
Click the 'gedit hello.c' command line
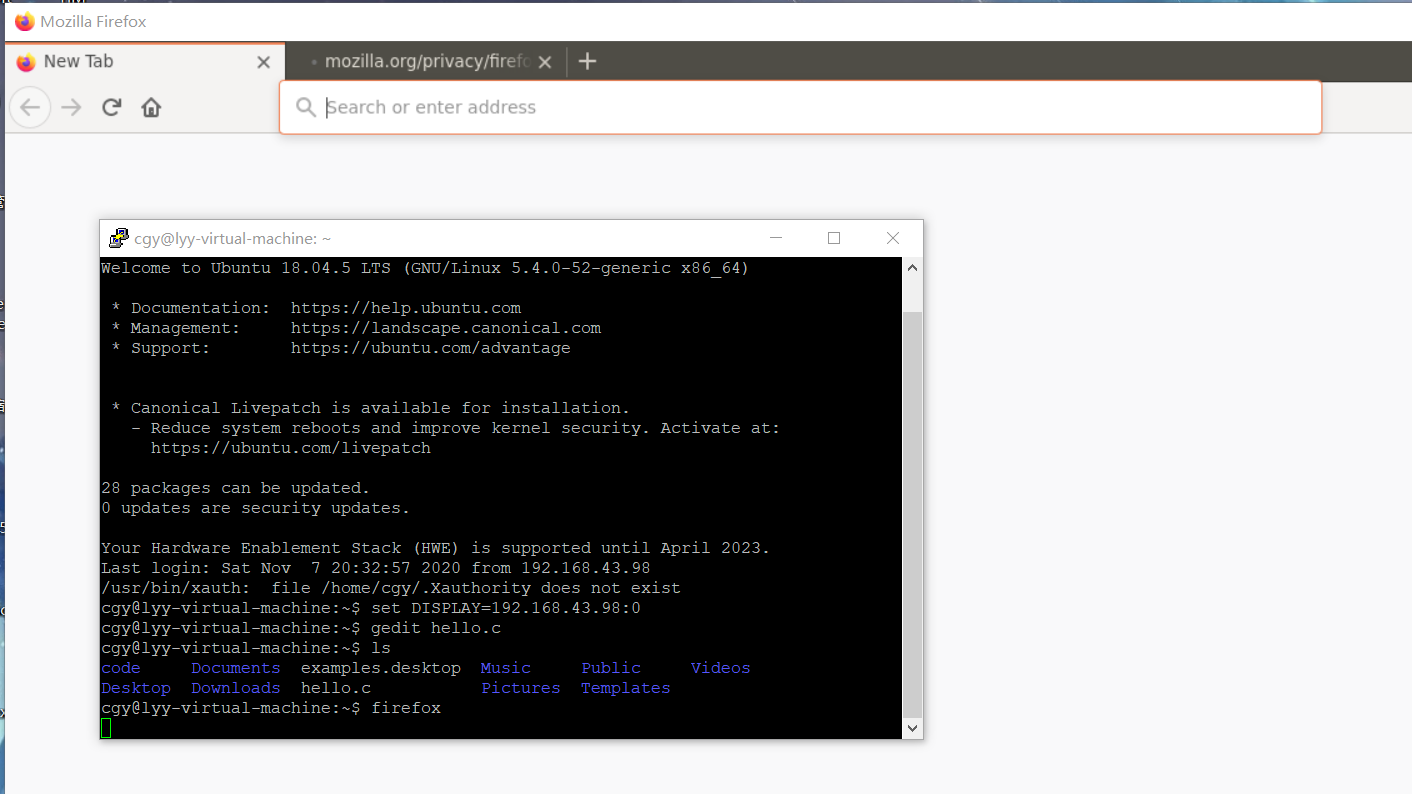click(x=436, y=628)
